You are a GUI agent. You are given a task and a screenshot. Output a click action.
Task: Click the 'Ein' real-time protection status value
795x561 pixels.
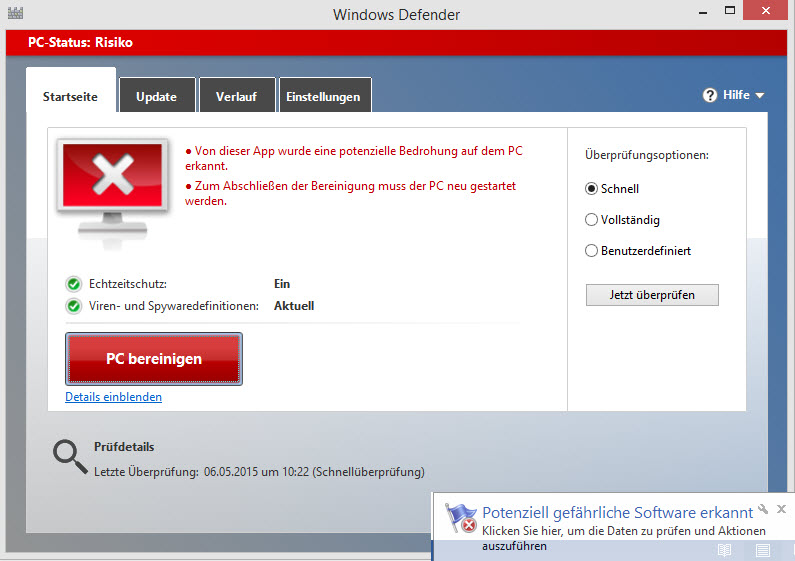pyautogui.click(x=282, y=284)
